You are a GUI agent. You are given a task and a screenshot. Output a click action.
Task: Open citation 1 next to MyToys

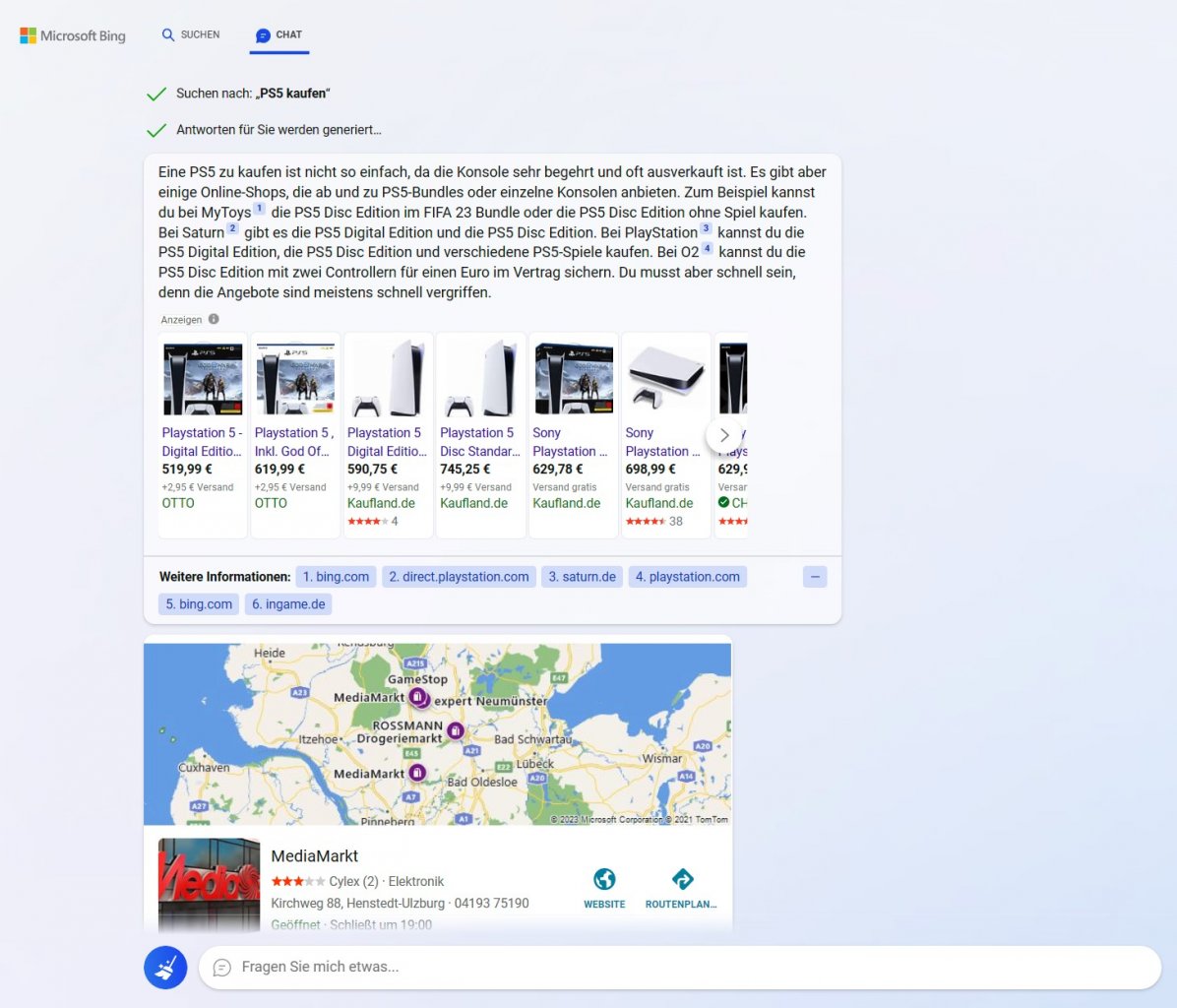point(259,209)
